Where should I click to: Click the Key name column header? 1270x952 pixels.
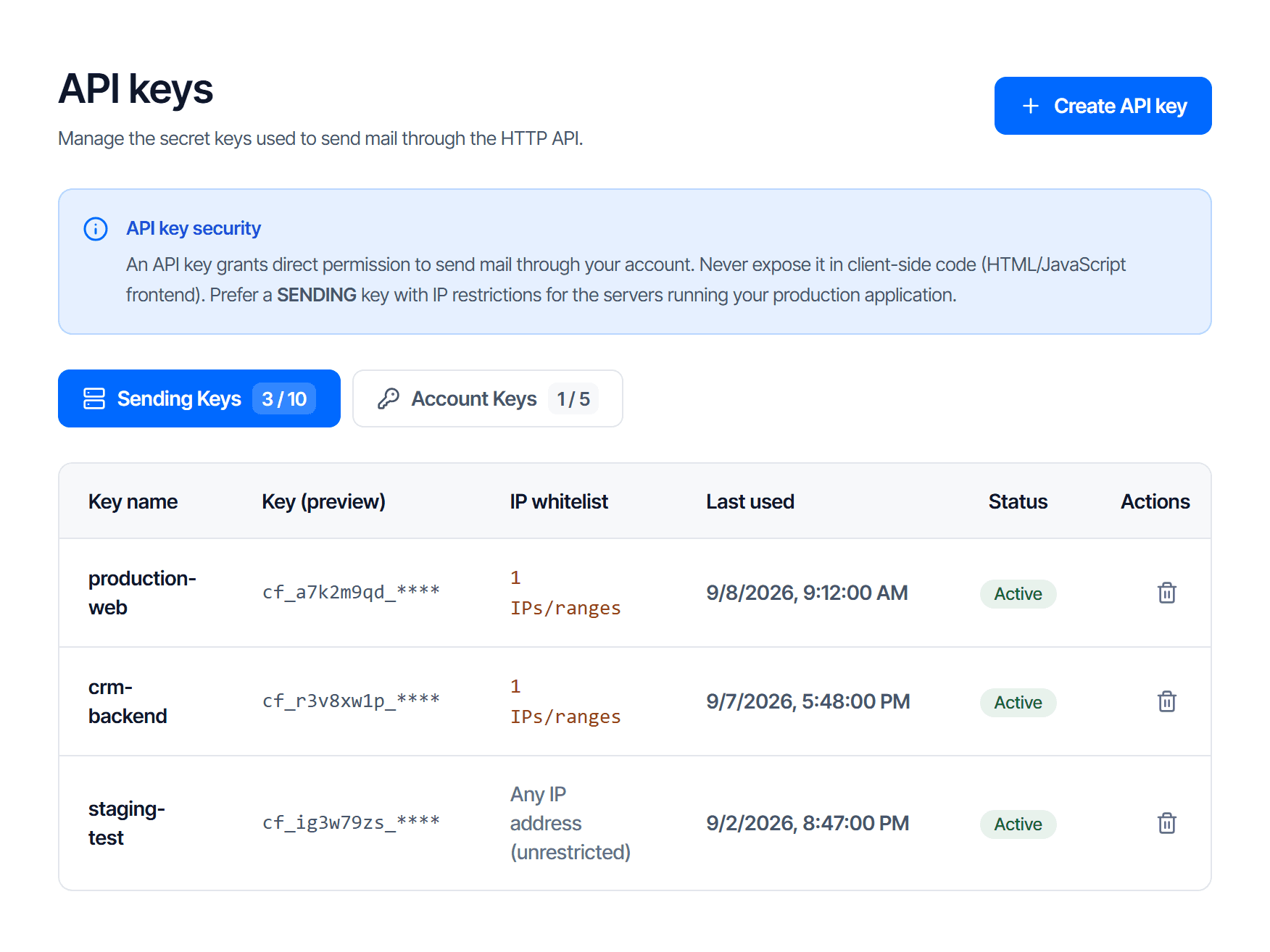coord(133,501)
